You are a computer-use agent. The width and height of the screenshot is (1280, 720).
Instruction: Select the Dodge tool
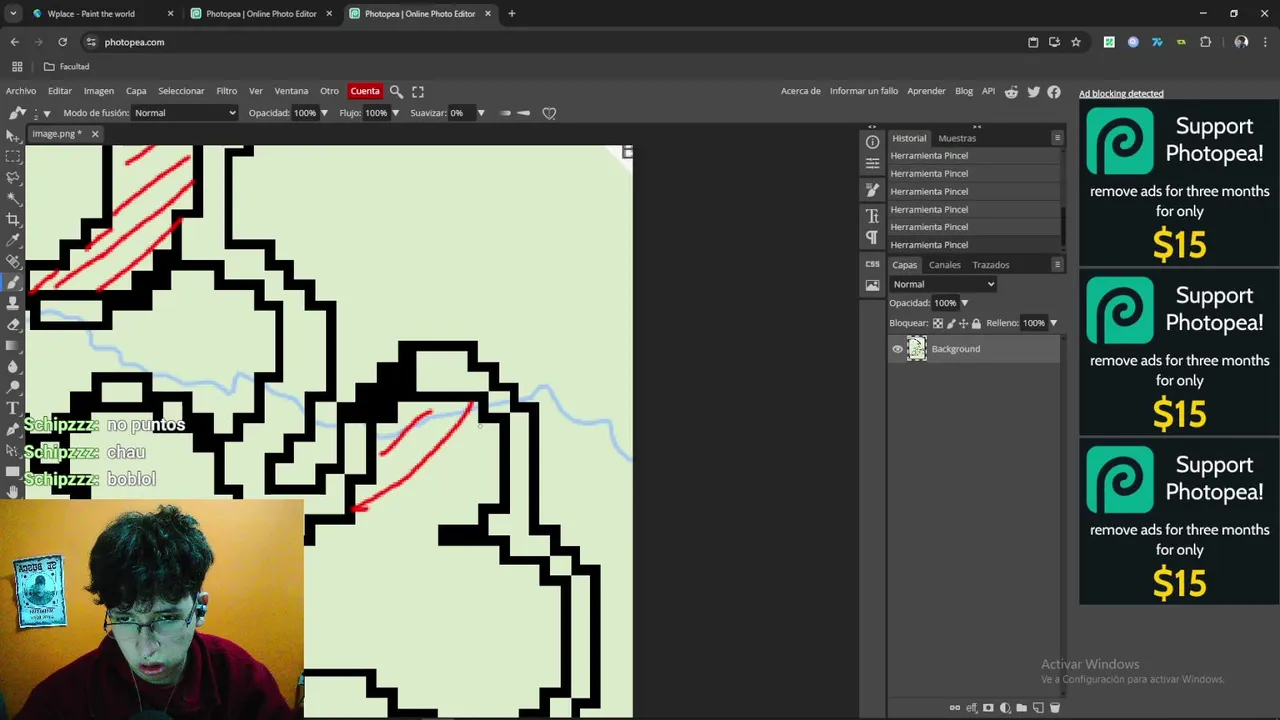point(12,387)
